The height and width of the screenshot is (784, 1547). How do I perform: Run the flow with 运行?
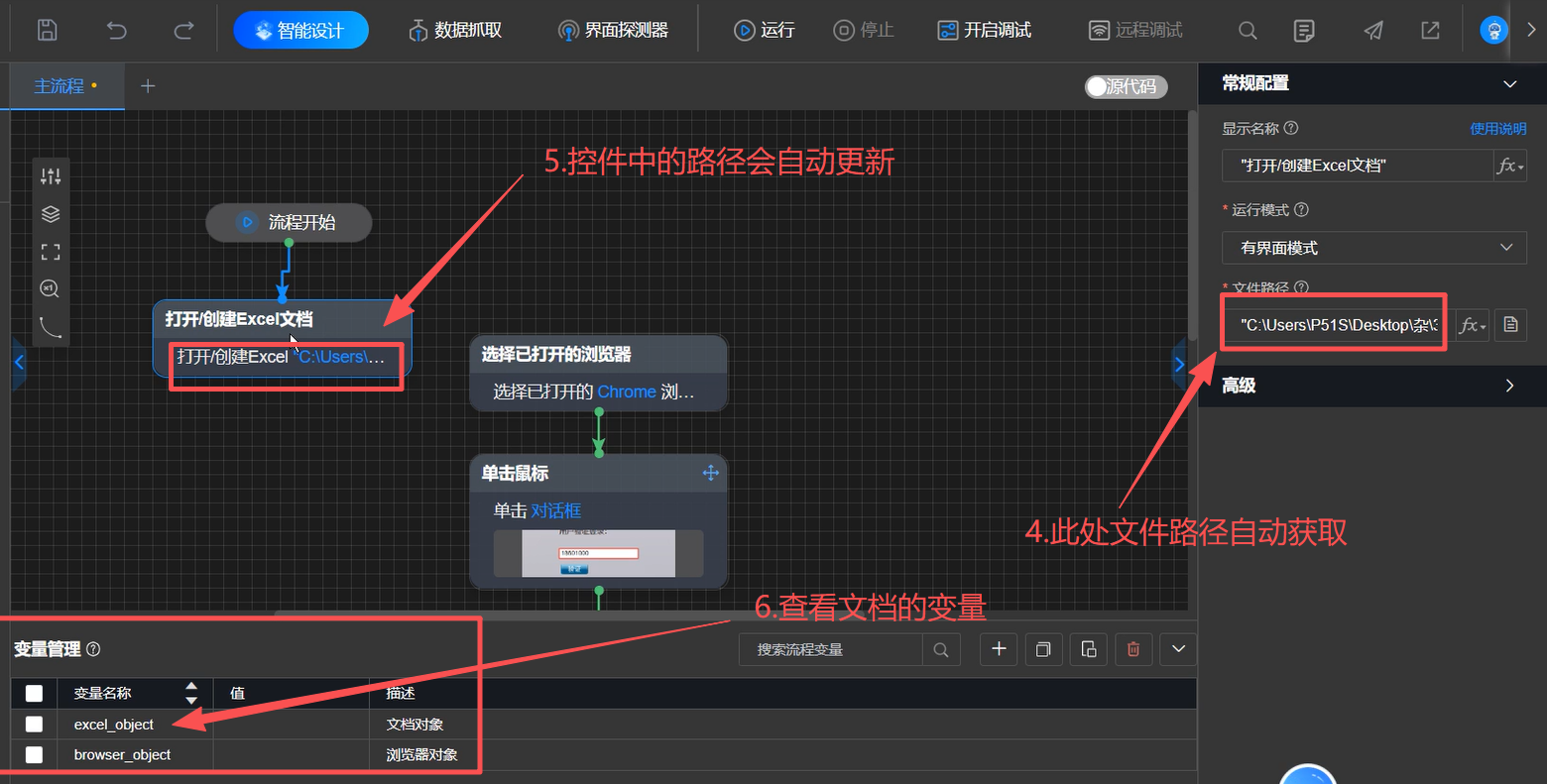click(765, 31)
